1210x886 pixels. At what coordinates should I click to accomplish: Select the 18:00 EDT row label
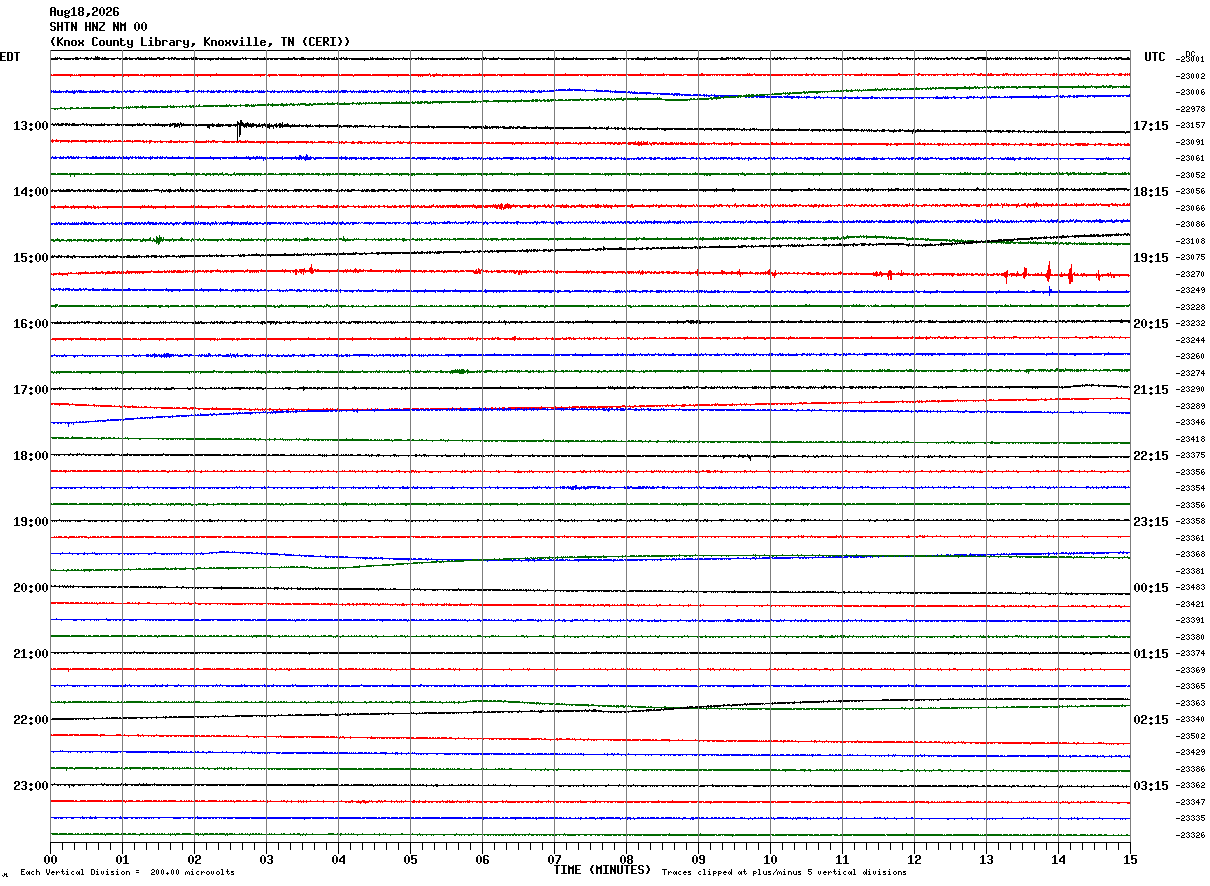(x=30, y=456)
